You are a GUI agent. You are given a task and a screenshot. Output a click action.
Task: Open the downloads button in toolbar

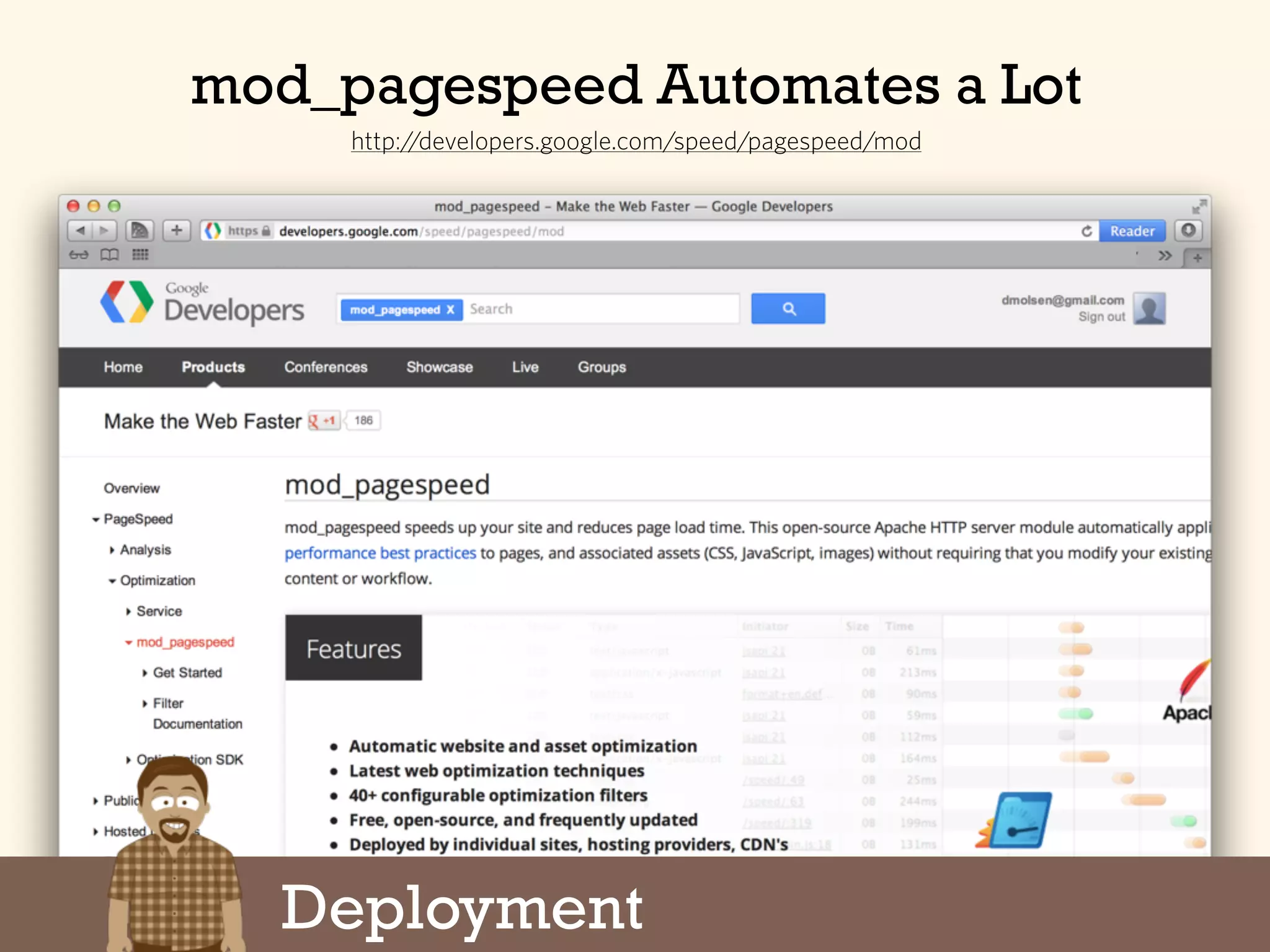(x=1188, y=231)
